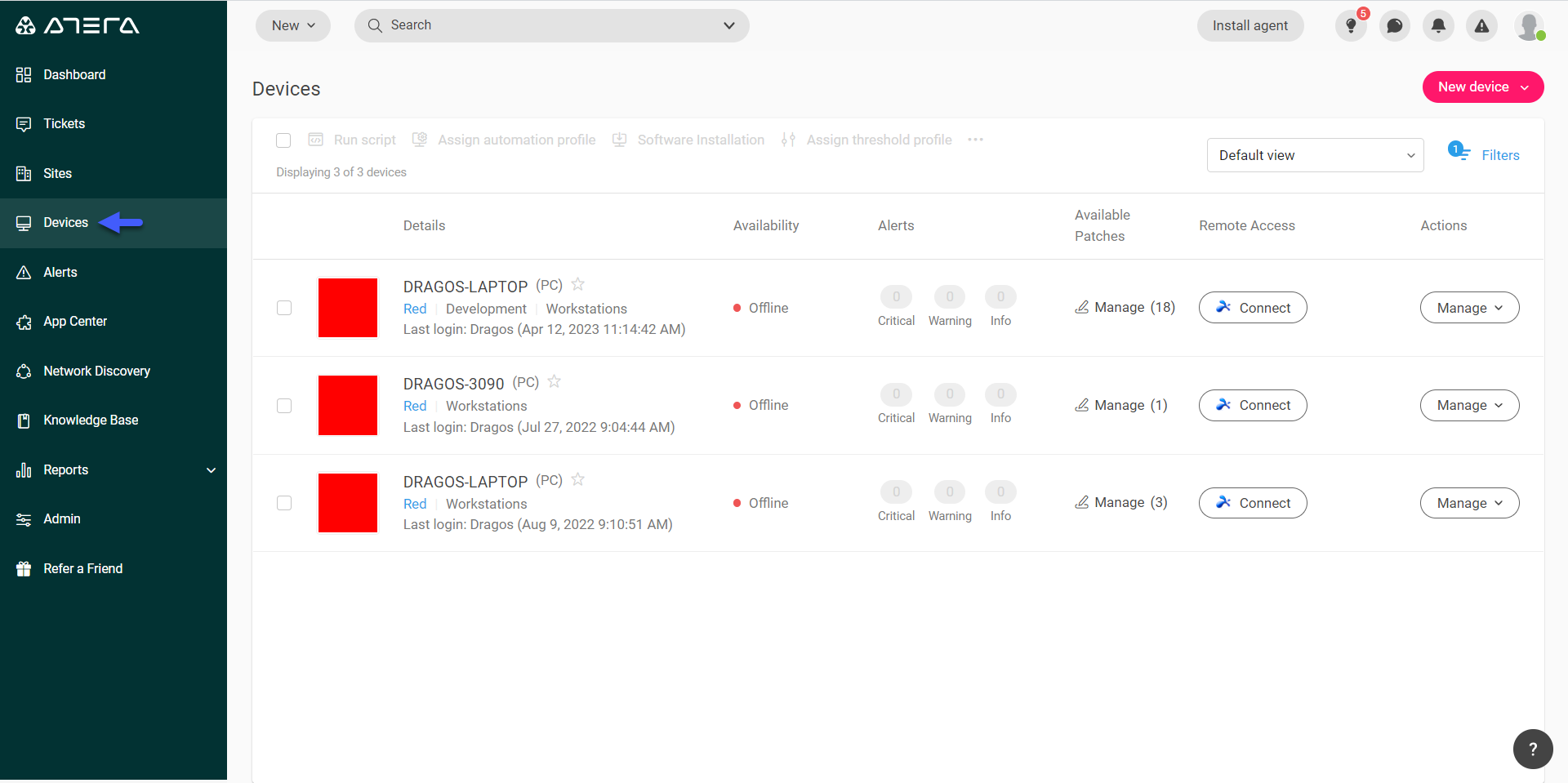Open Manage actions dropdown in Aug 9, 2022 row

[1469, 503]
